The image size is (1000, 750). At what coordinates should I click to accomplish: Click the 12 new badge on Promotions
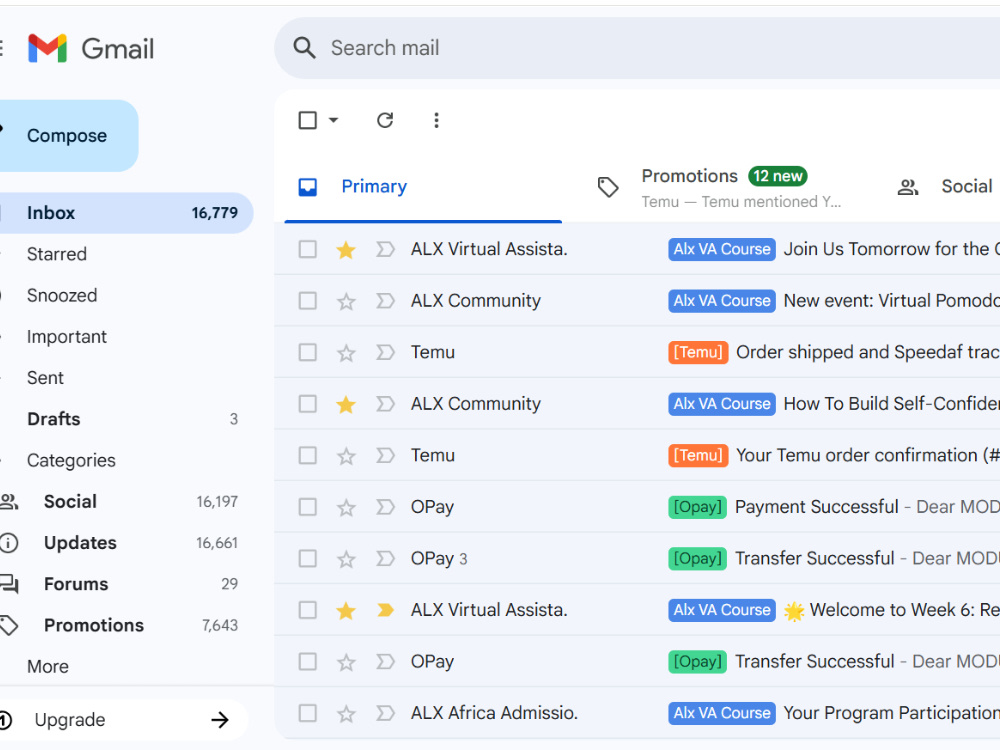(x=777, y=176)
